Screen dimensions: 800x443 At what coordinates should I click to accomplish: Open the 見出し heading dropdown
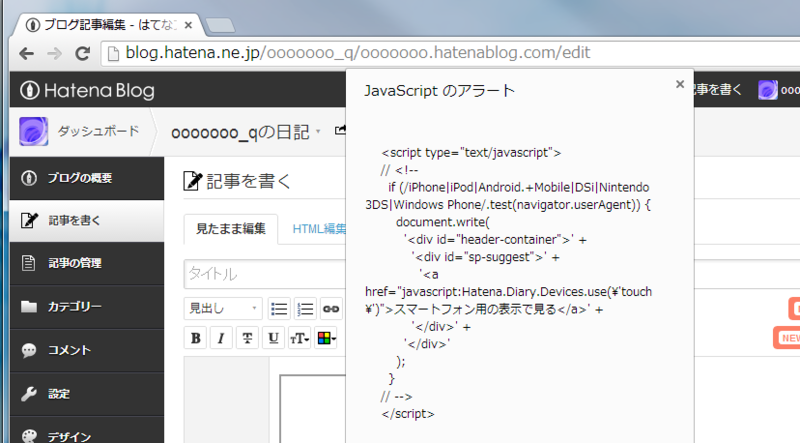(223, 308)
